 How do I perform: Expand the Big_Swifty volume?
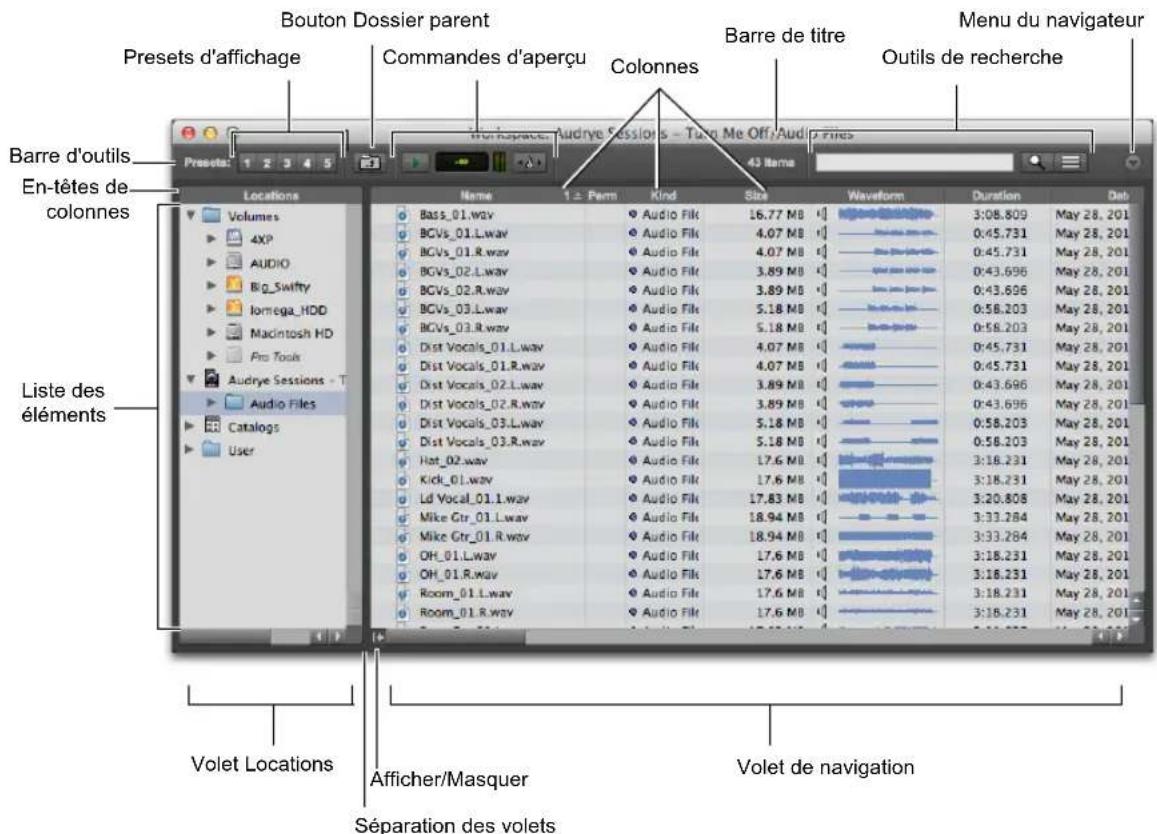tap(211, 285)
